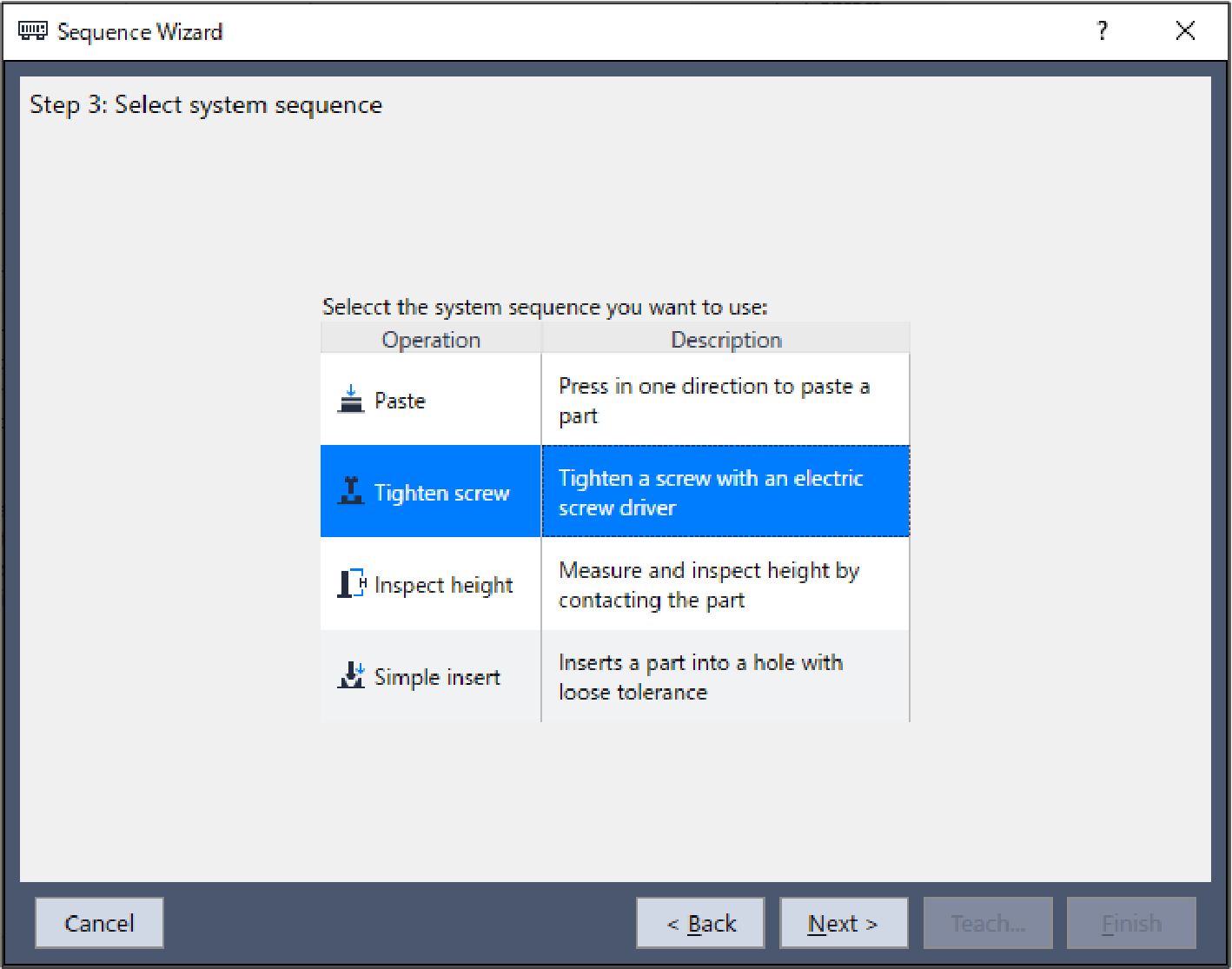The width and height of the screenshot is (1232, 969).
Task: Close the Sequence Wizard window
Action: (x=1184, y=32)
